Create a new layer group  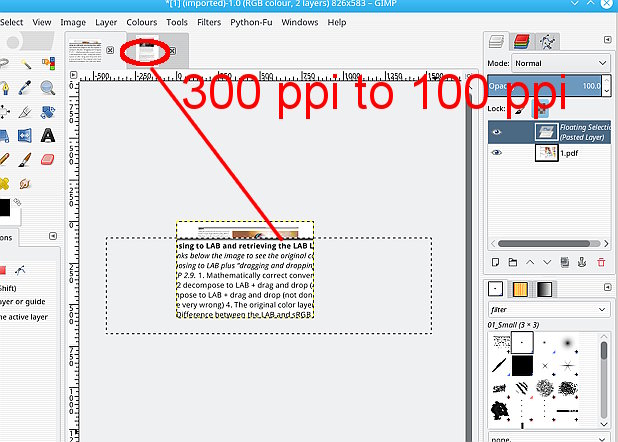tap(511, 262)
